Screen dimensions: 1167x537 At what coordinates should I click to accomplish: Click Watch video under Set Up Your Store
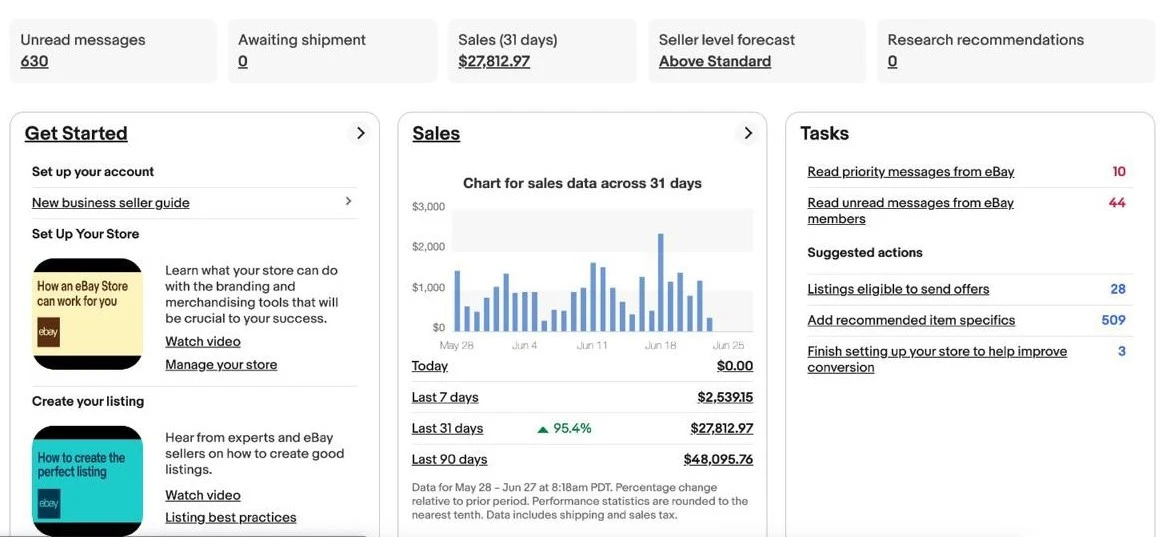(x=203, y=341)
